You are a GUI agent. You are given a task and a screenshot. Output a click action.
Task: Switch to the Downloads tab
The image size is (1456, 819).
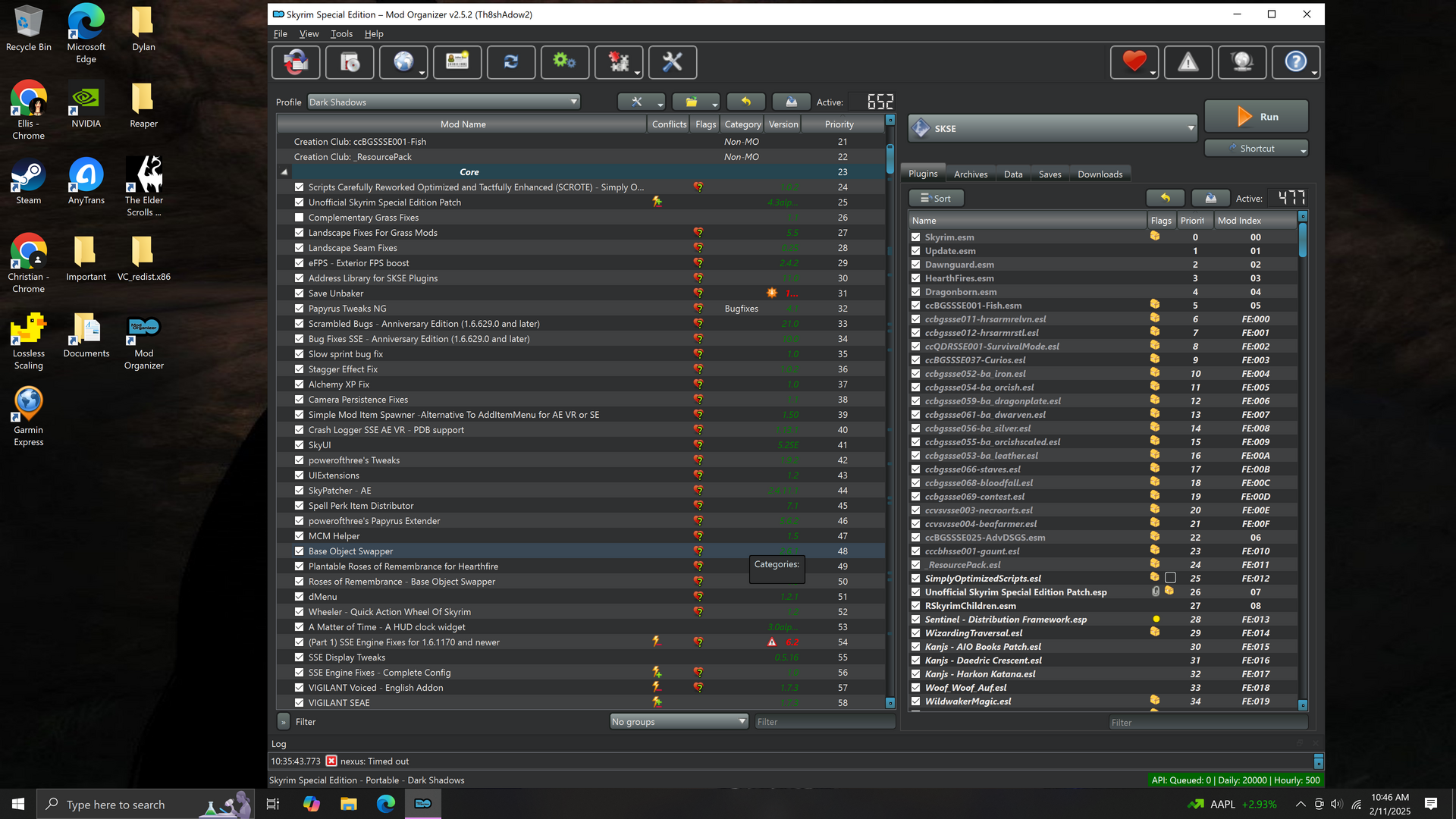pos(1100,174)
